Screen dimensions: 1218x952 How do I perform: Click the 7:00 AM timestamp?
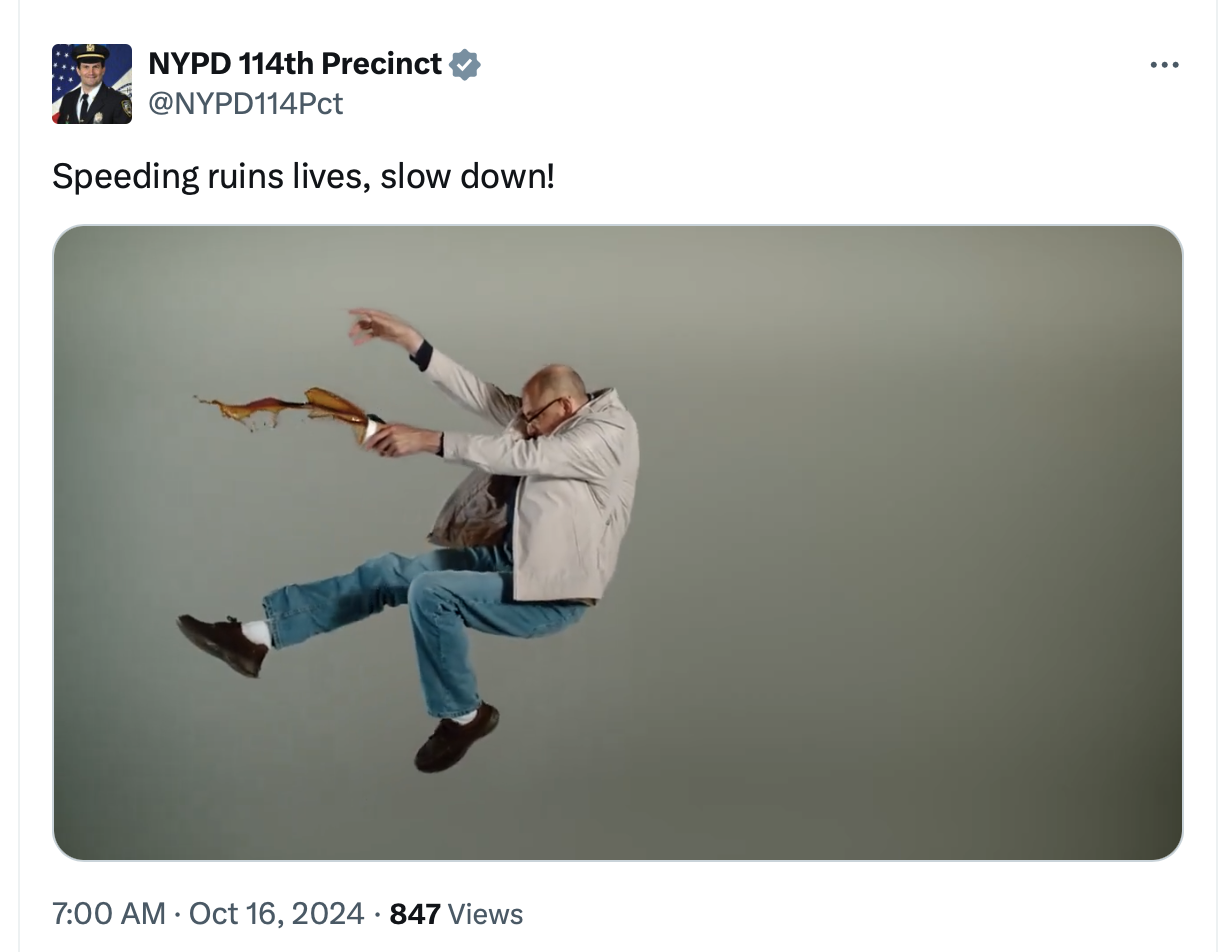(108, 913)
